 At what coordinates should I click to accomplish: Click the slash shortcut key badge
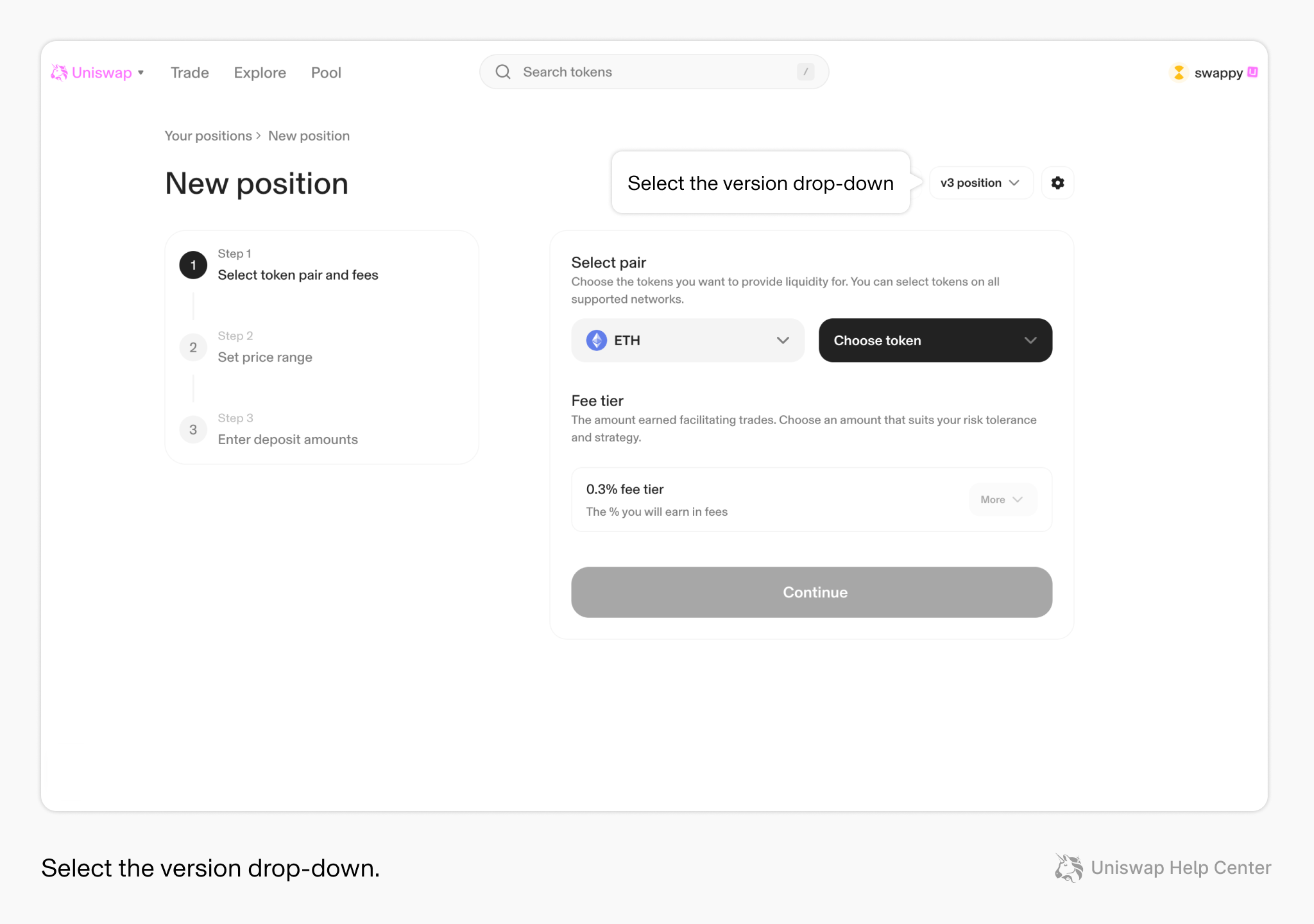click(805, 72)
